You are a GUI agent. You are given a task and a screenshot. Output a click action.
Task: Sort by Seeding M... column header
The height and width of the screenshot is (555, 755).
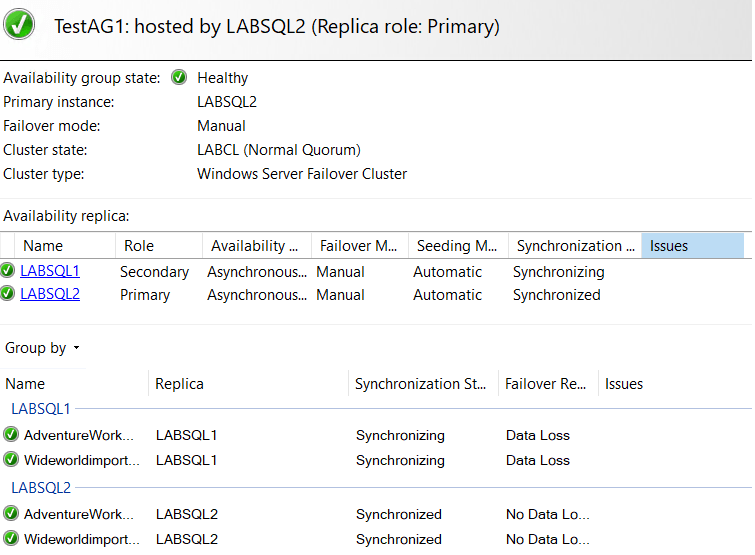[458, 245]
